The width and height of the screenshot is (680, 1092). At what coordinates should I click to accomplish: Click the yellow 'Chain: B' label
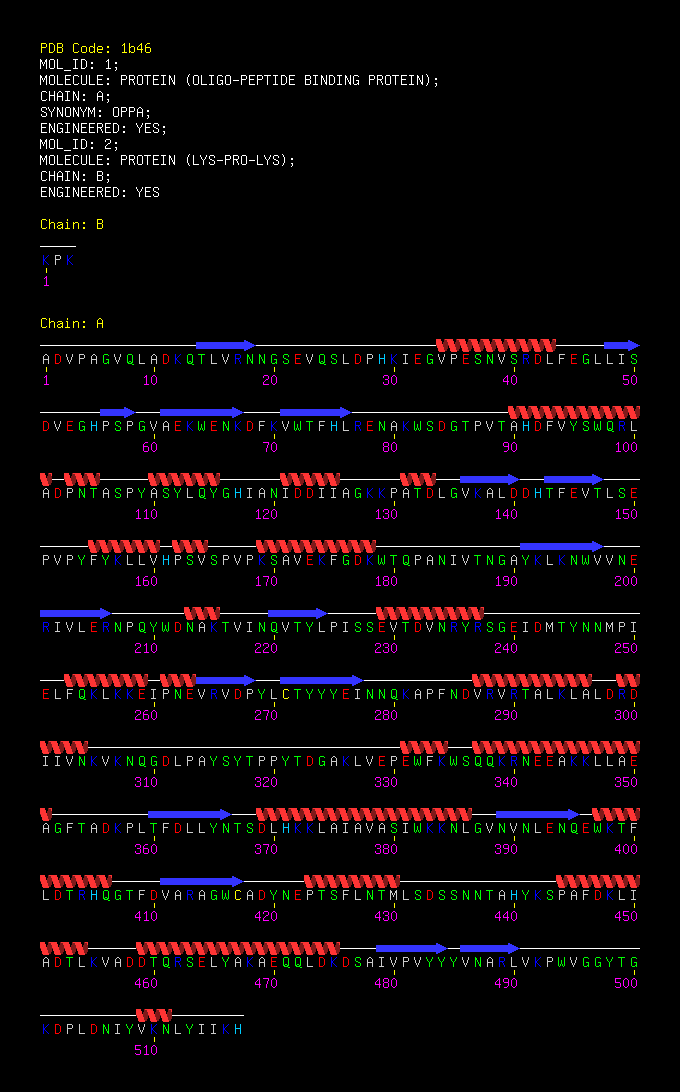(x=72, y=224)
